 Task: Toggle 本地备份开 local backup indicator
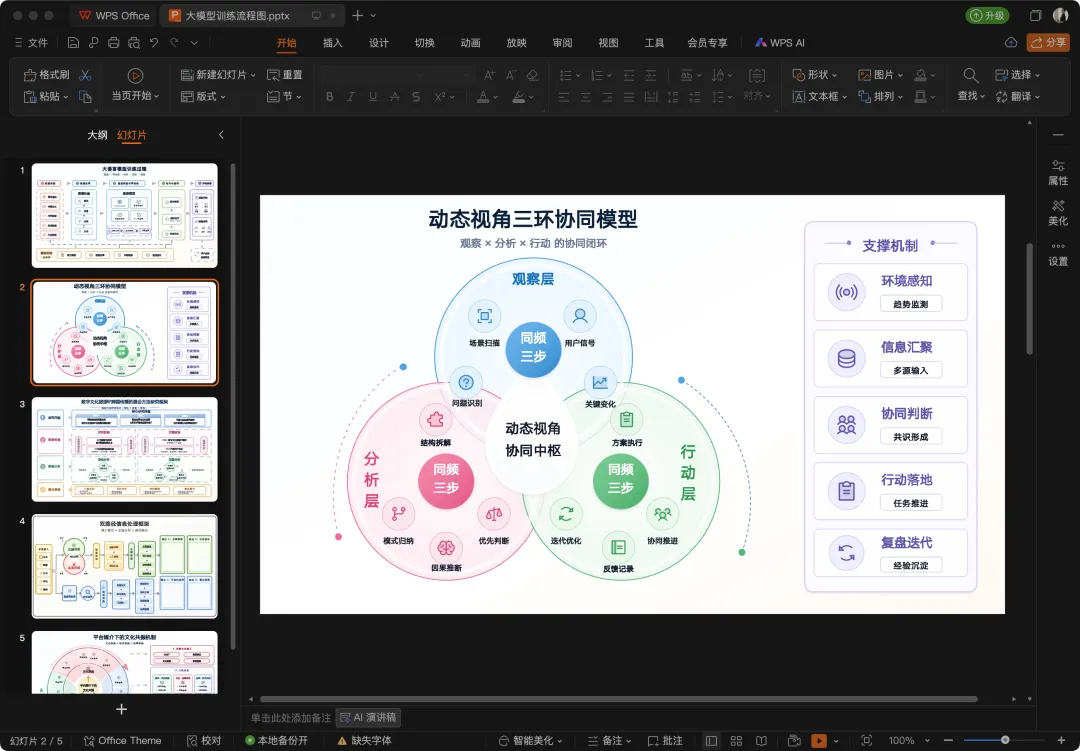(x=276, y=741)
